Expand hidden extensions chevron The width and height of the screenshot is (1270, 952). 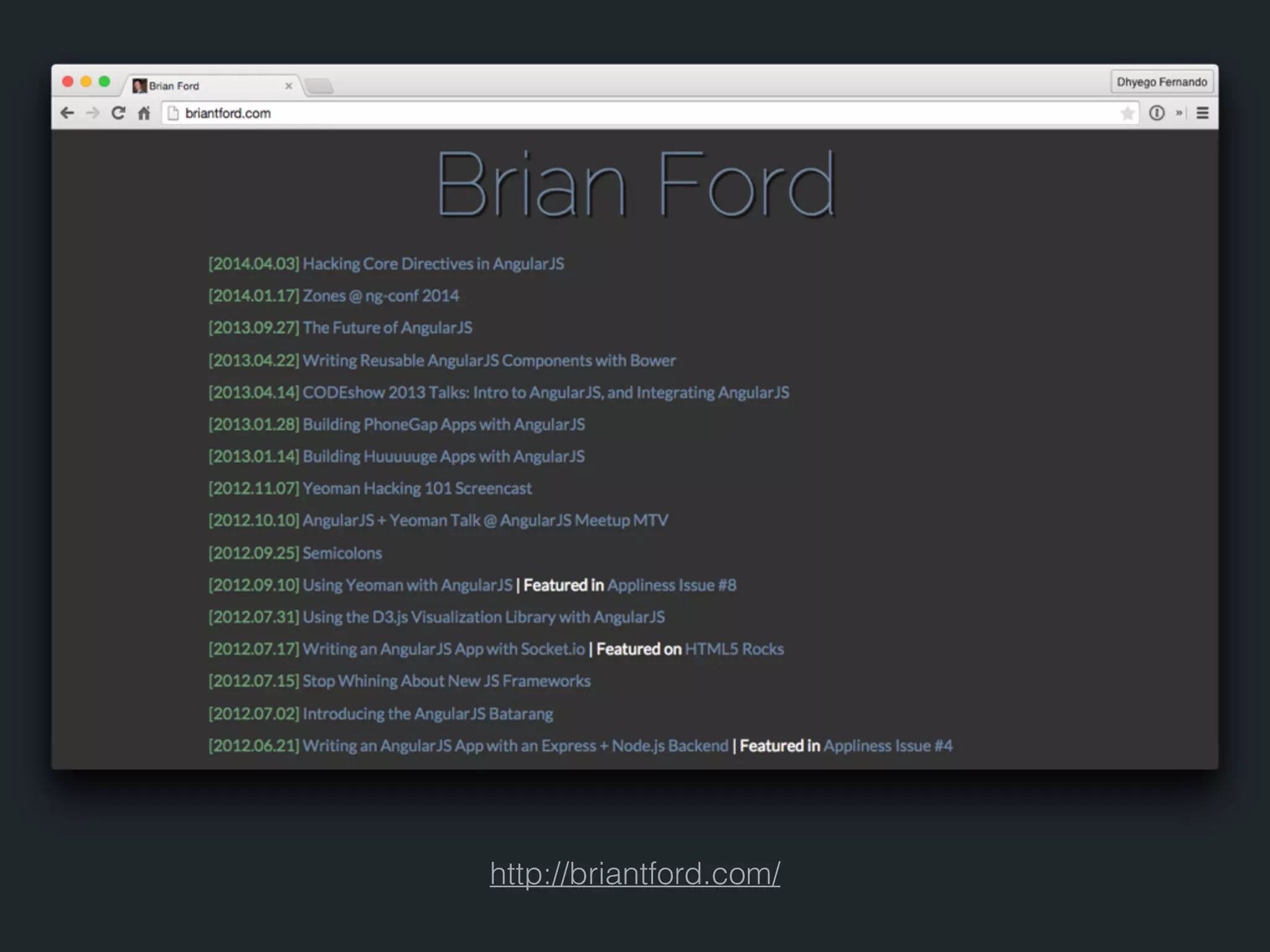tap(1179, 113)
